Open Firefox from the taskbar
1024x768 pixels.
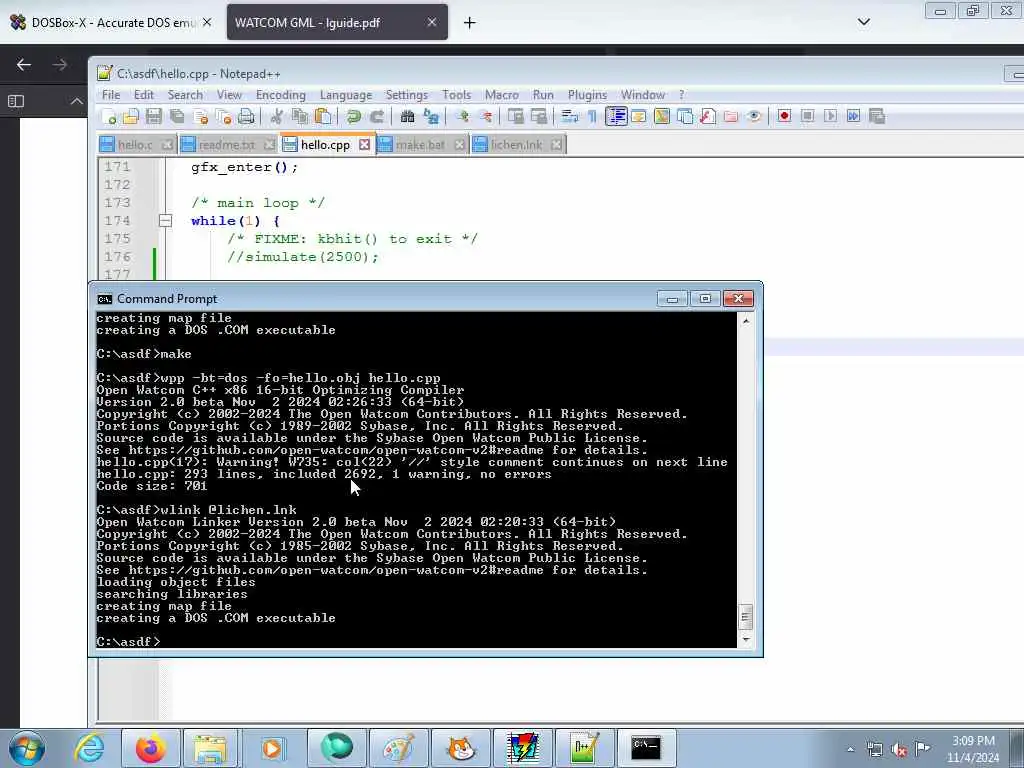click(x=151, y=748)
